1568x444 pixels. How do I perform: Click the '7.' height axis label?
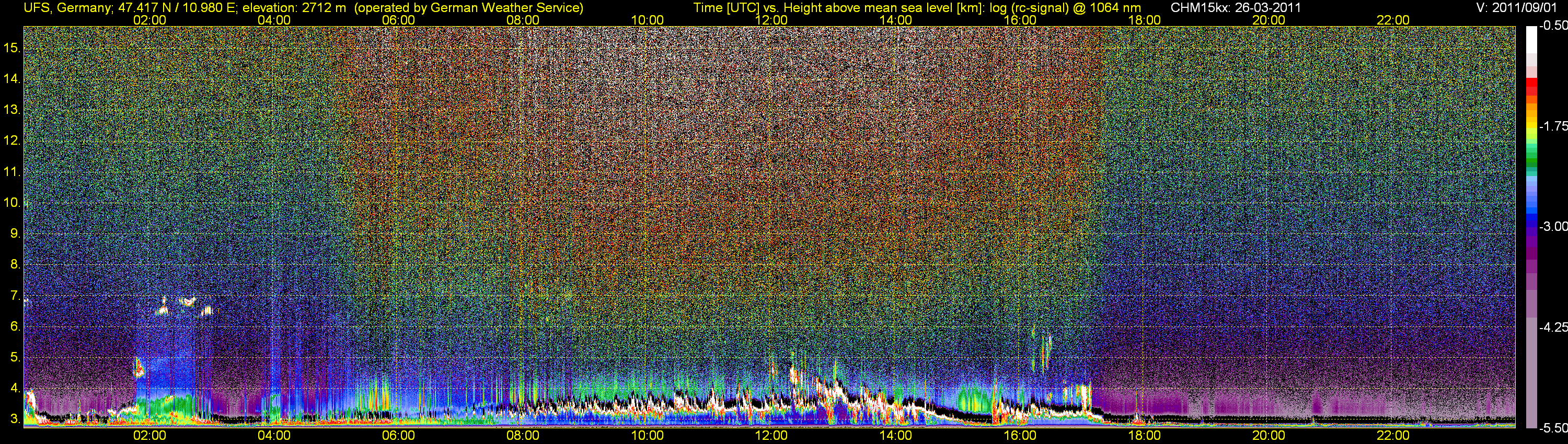(15, 296)
